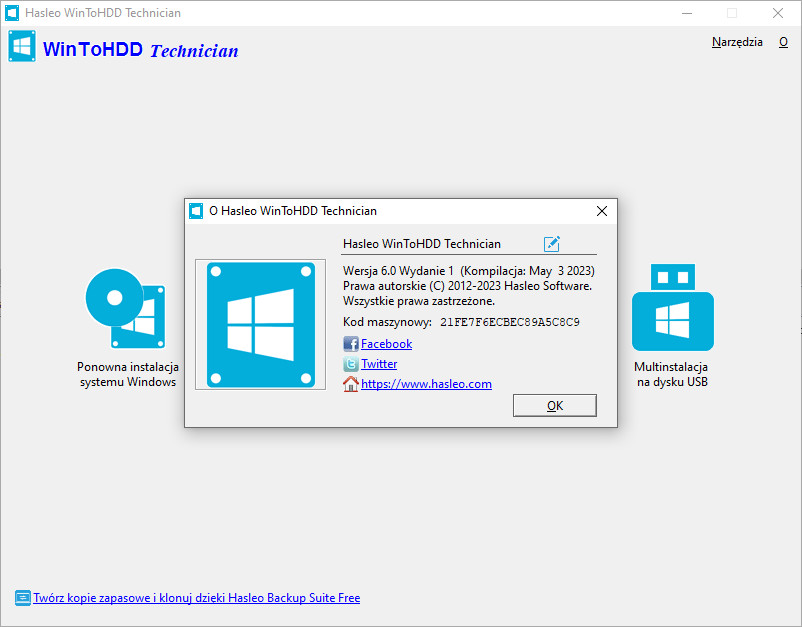802x627 pixels.
Task: Select Multinstalacja na dysku USB icon
Action: (x=673, y=307)
